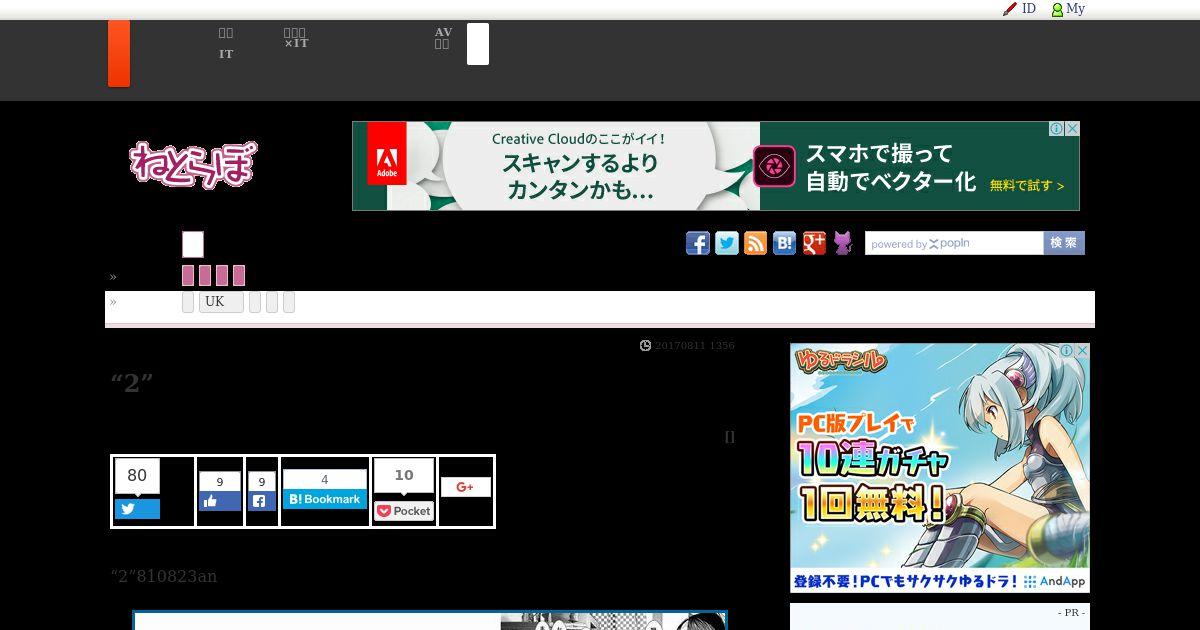
Task: Click the ゆるドラシル game ad image
Action: tap(940, 468)
